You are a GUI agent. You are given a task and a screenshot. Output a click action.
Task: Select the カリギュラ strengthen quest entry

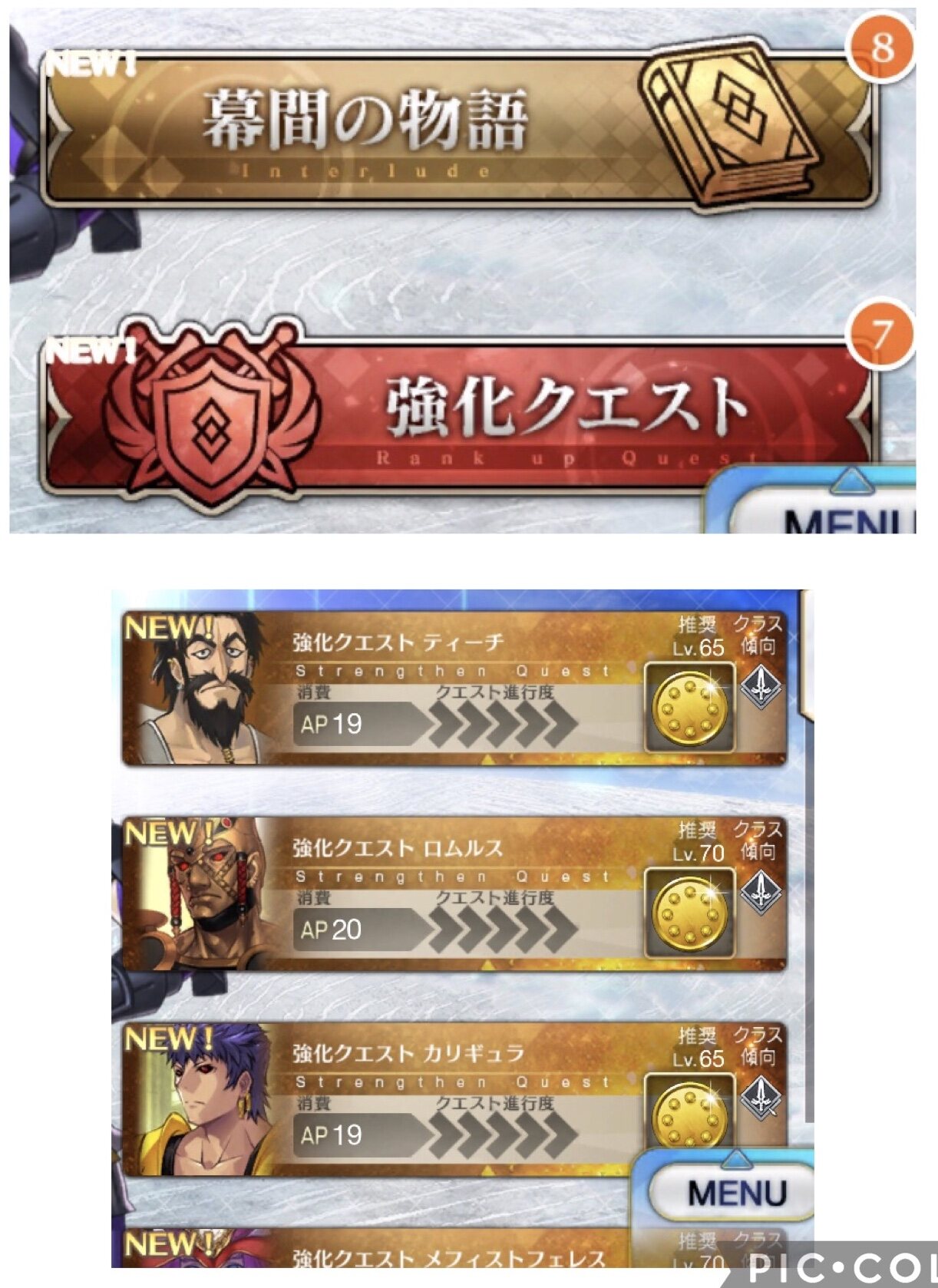[x=454, y=1099]
